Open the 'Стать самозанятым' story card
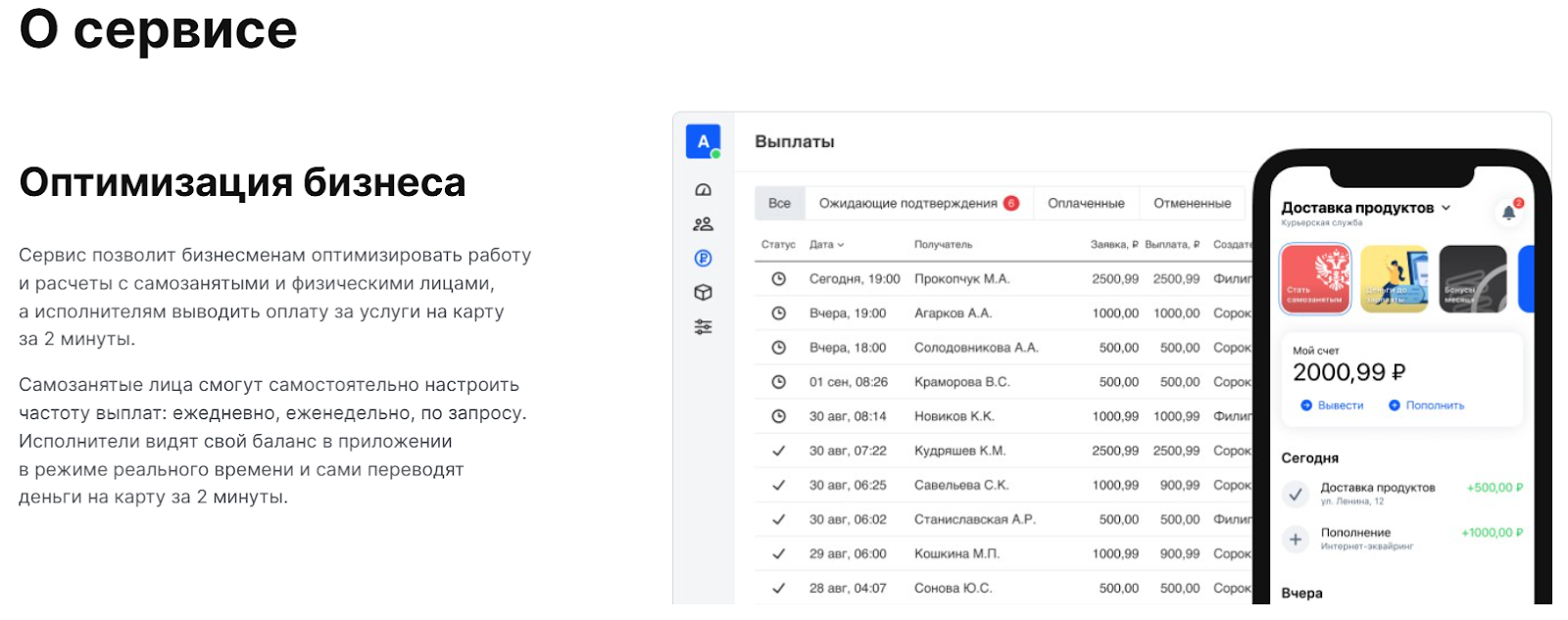The width and height of the screenshot is (1568, 620). (1315, 279)
